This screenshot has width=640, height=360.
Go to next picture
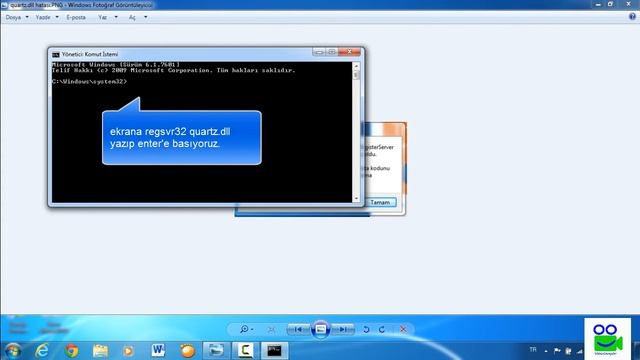pos(344,329)
